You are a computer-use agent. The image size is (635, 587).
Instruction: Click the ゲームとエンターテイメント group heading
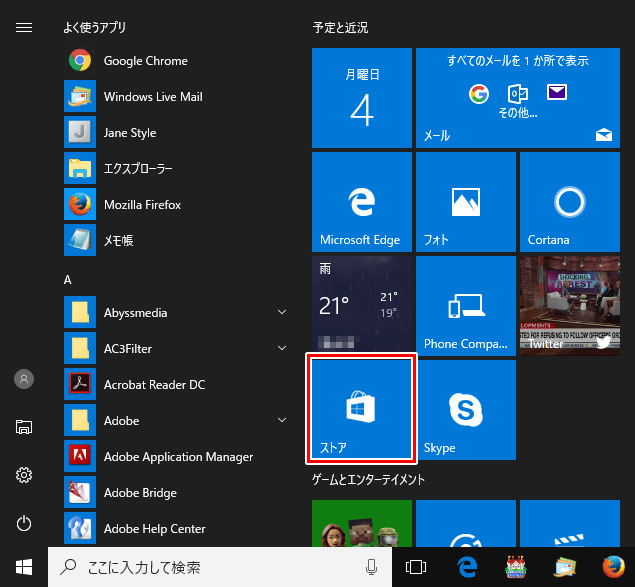[368, 480]
